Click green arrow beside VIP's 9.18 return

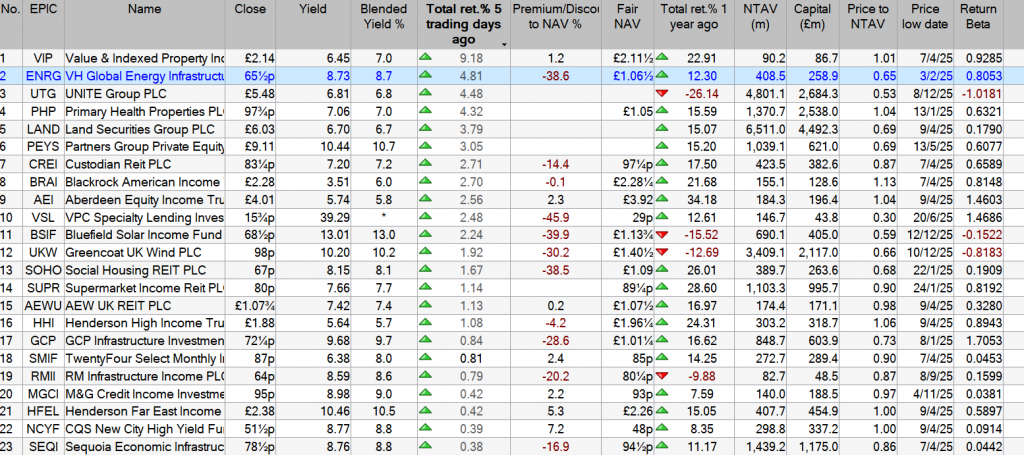426,58
